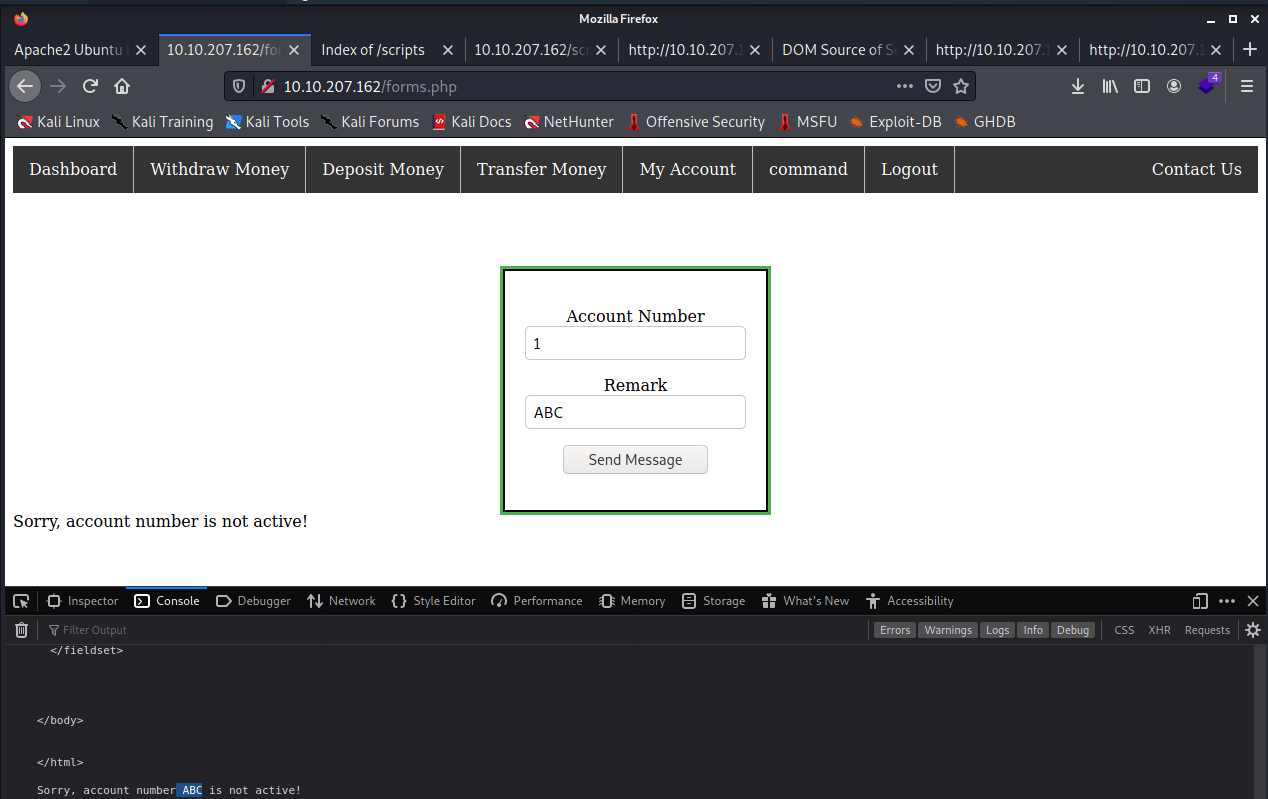Toggle the Errors filter in console
This screenshot has width=1268, height=799.
point(895,630)
